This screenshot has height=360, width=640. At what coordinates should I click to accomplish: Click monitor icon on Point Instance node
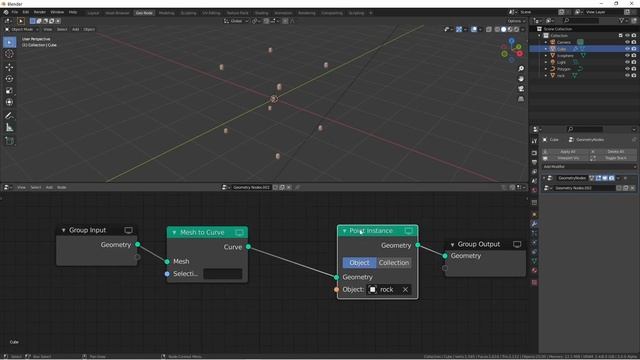(409, 231)
